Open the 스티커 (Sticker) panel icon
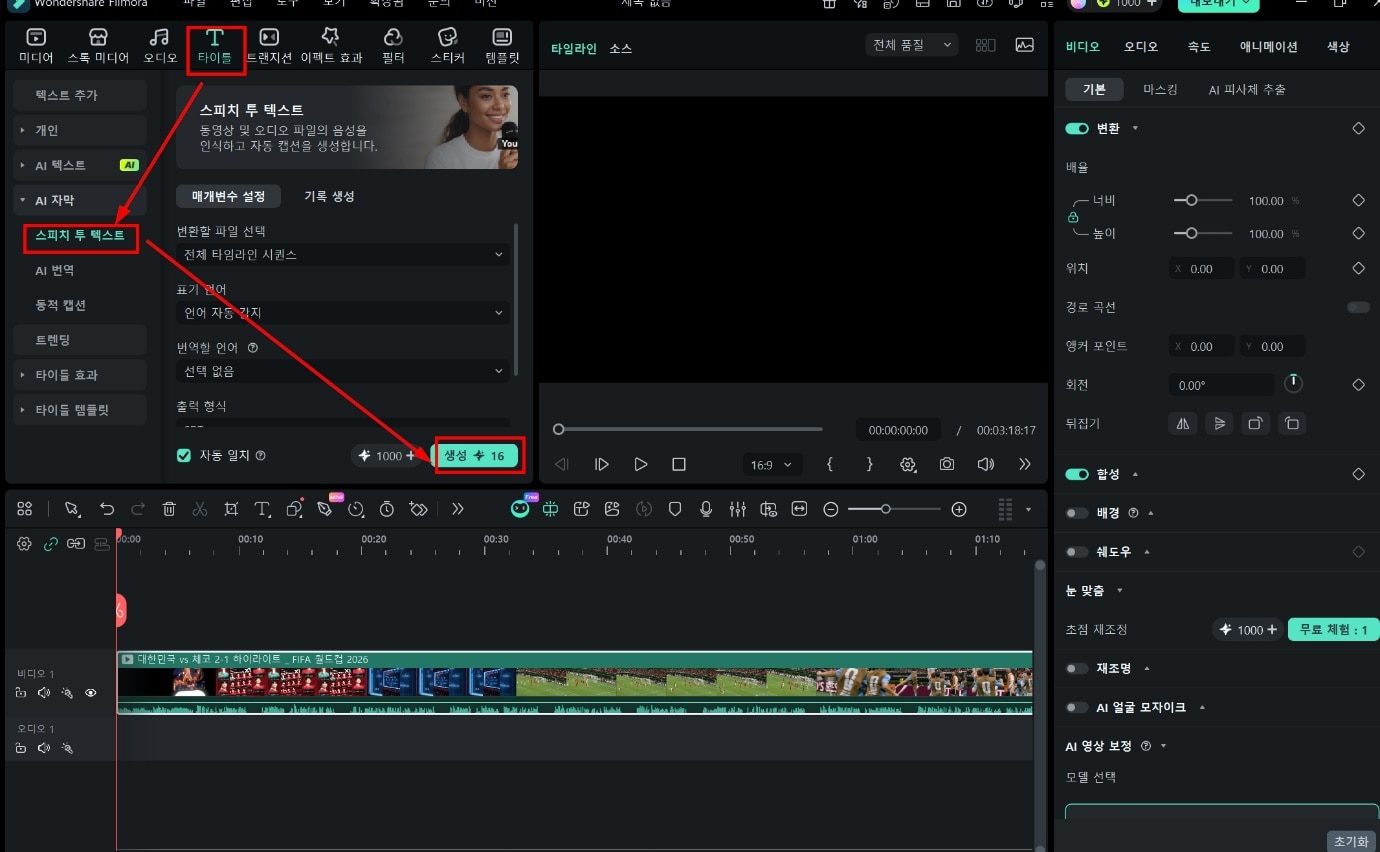Viewport: 1380px width, 852px height. tap(447, 46)
